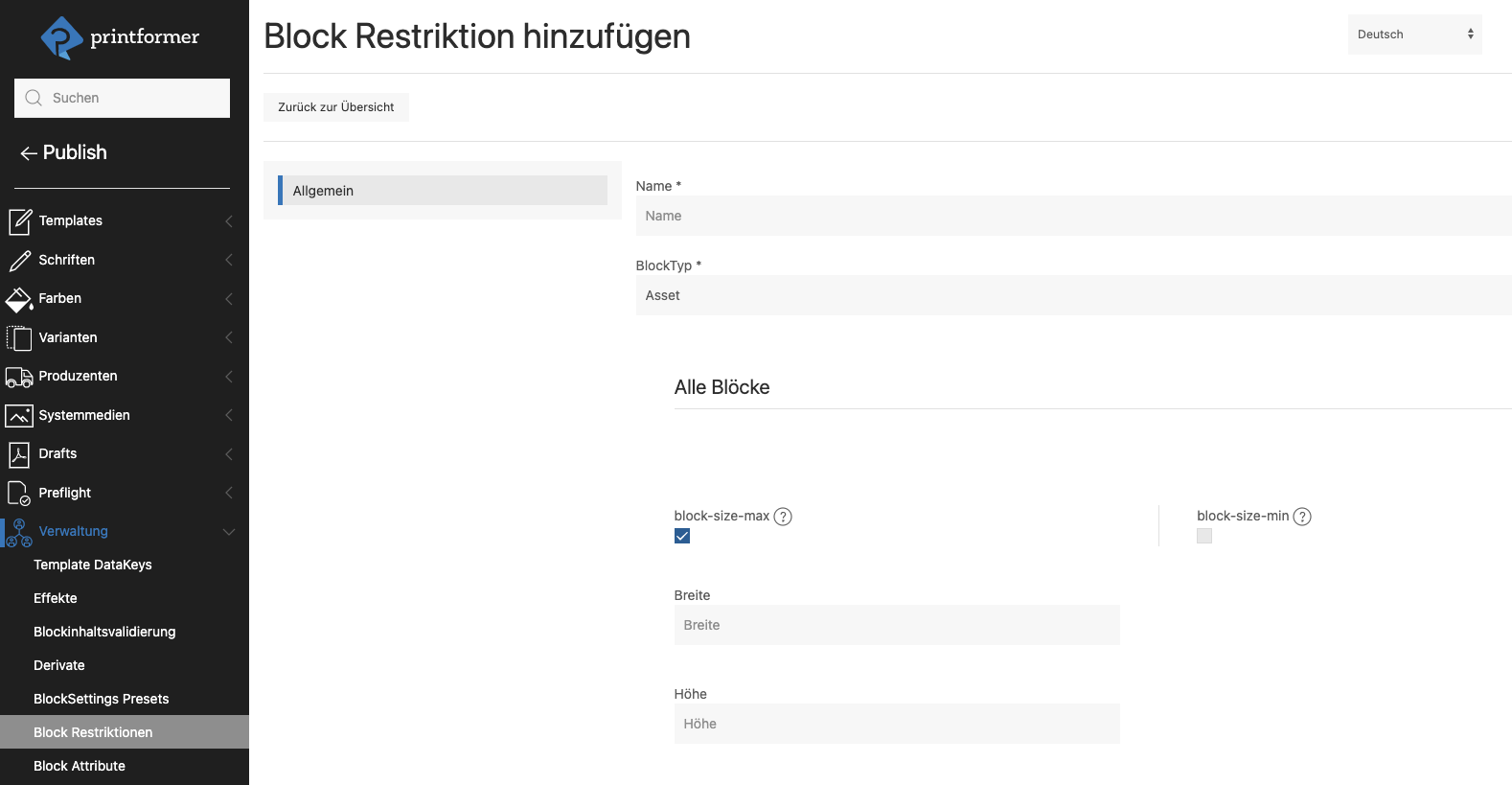Viewport: 1512px width, 785px height.
Task: Click the Produzenten truck icon
Action: pyautogui.click(x=19, y=377)
